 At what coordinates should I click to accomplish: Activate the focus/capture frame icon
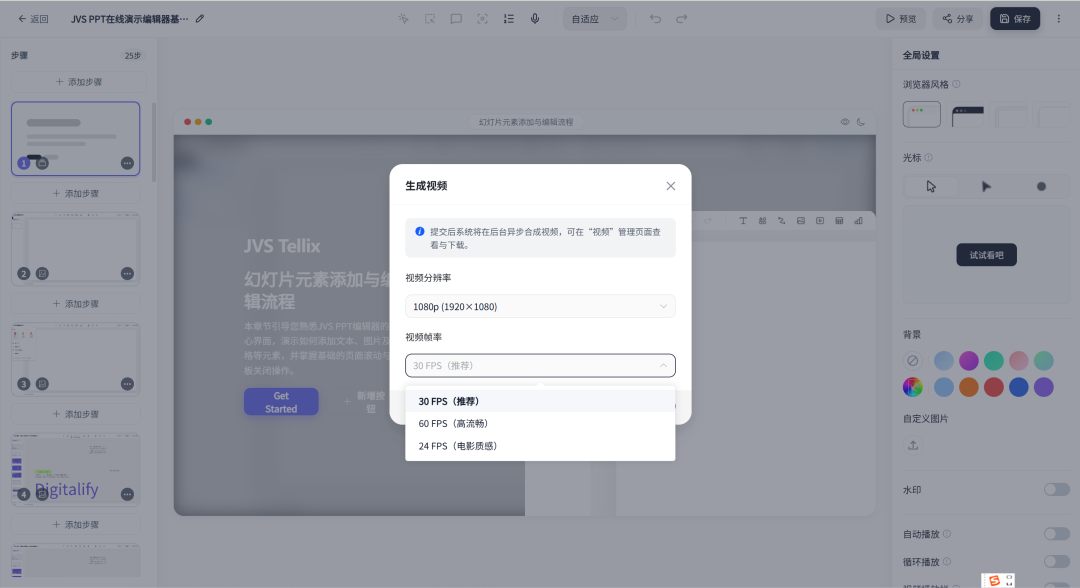pos(482,19)
